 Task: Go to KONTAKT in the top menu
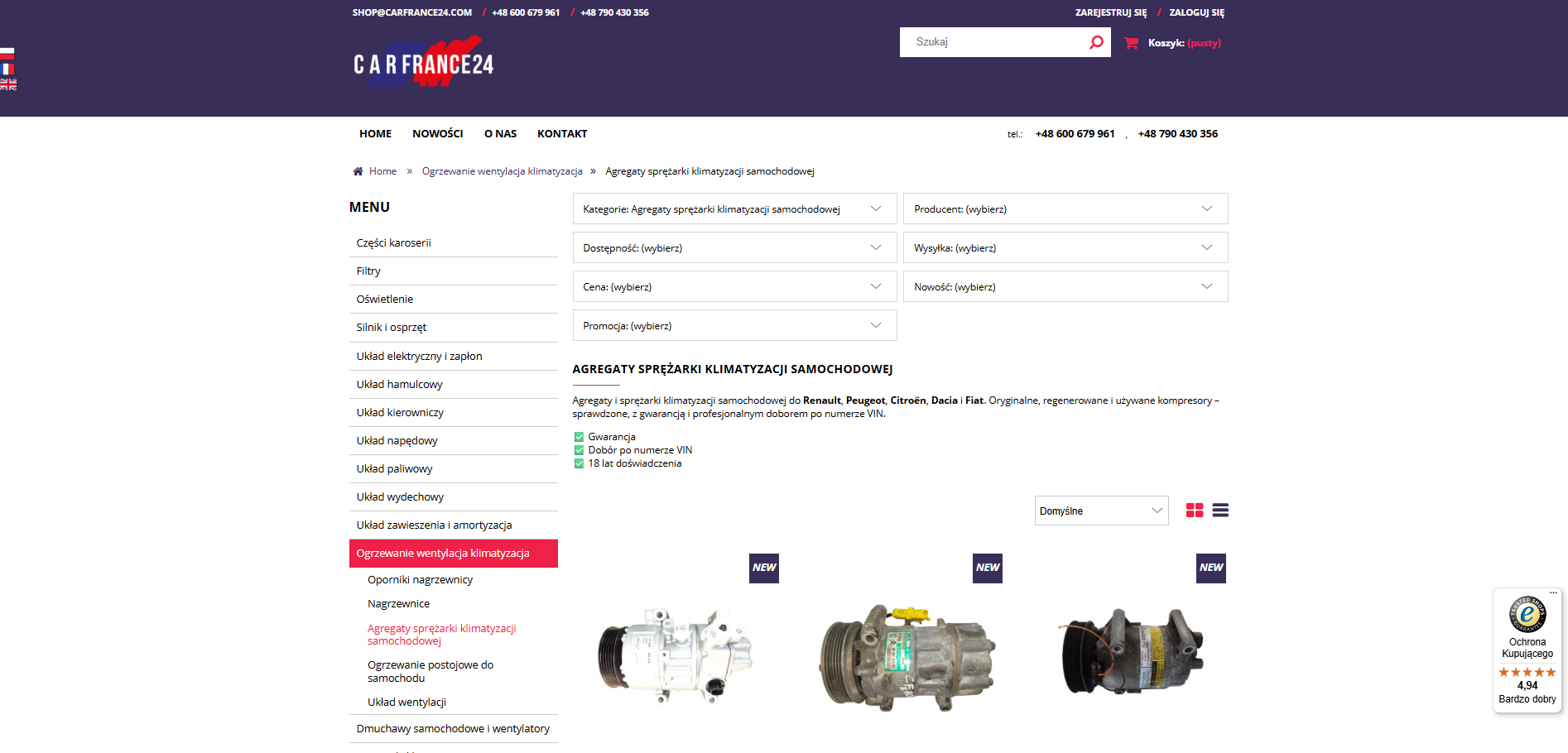click(561, 134)
